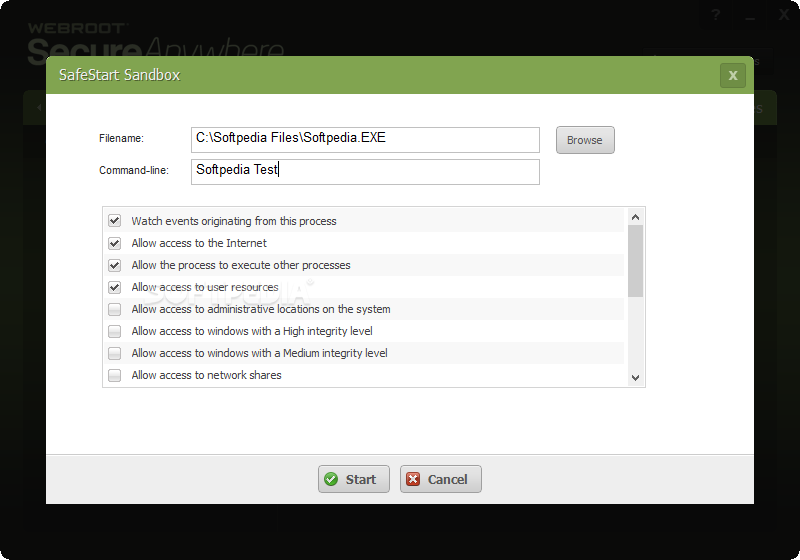800x560 pixels.
Task: Click the Browse button
Action: [585, 140]
